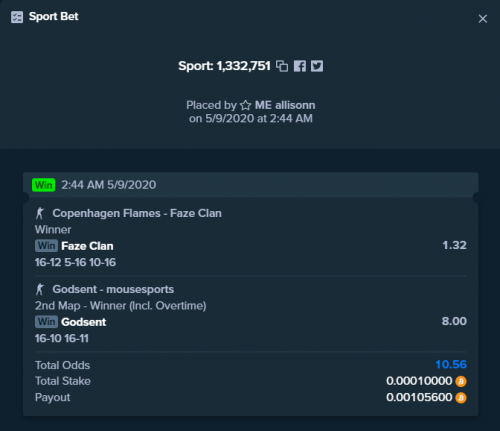This screenshot has height=431, width=500.
Task: Click the Total Odds value 10.56
Action: (x=451, y=364)
